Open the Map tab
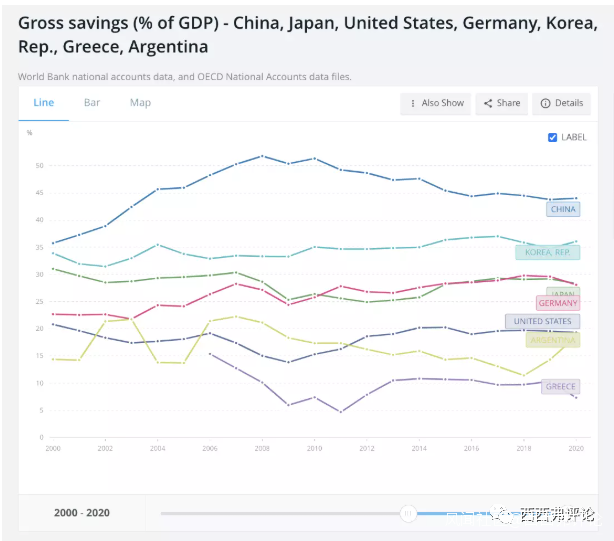The image size is (614, 541). tap(140, 102)
